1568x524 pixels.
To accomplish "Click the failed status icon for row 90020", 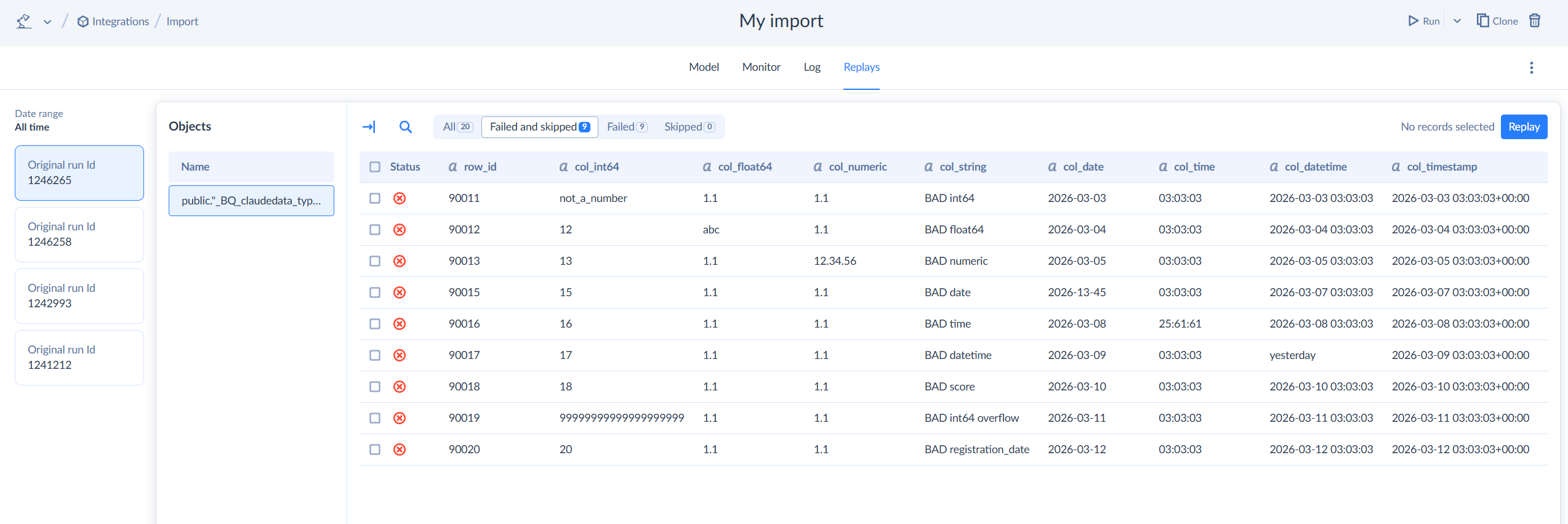I will point(400,449).
